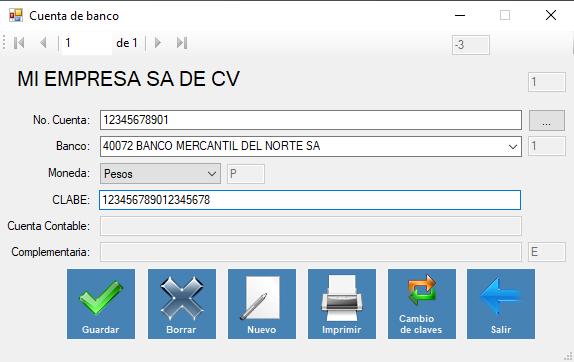Image resolution: width=574 pixels, height=362 pixels.
Task: Open Cambio de claves swap arrows
Action: tap(422, 304)
